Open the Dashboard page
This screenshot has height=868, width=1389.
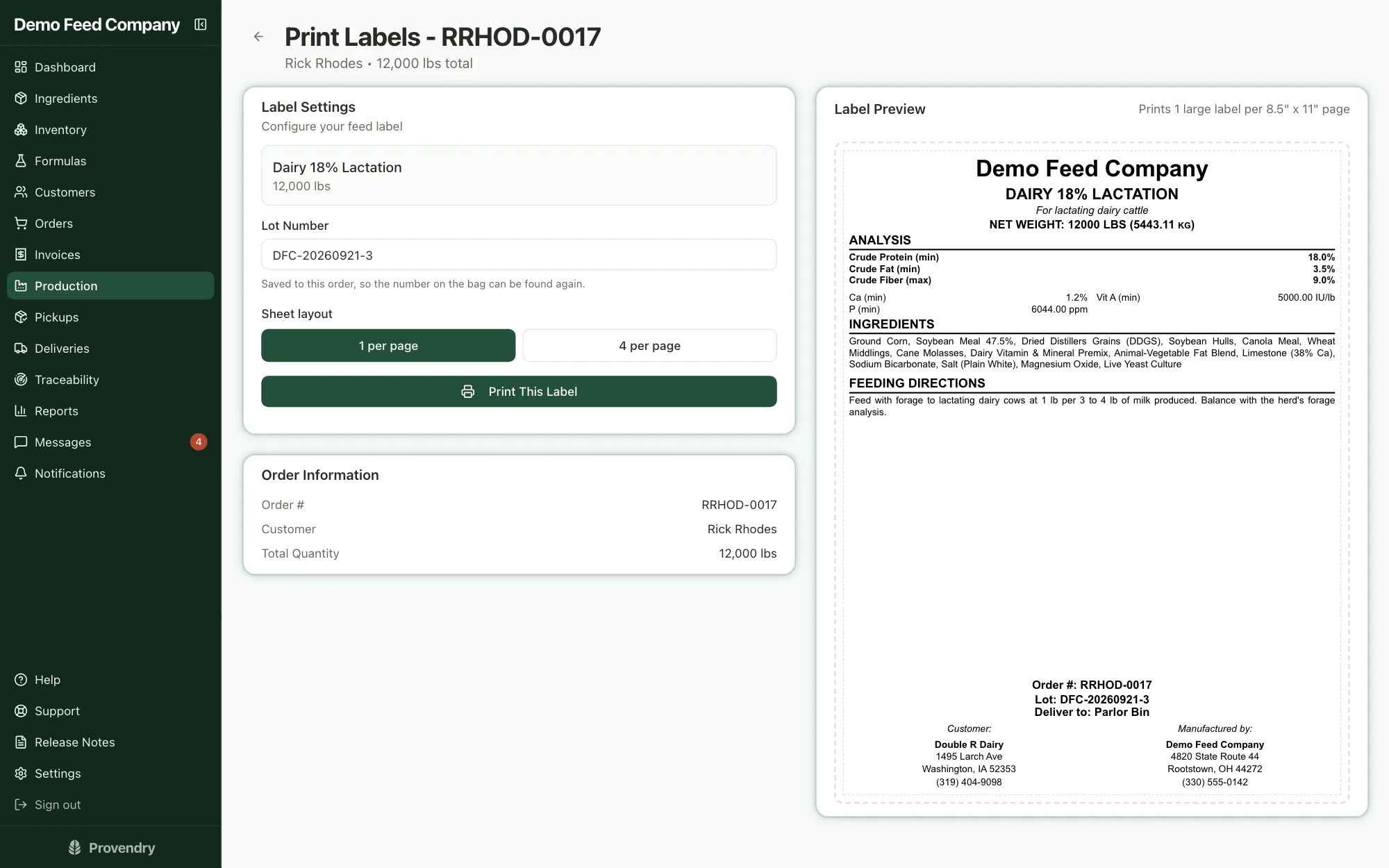110,67
